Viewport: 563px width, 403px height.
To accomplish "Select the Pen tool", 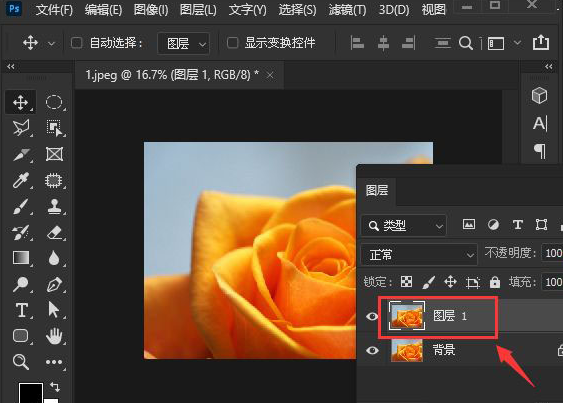I will (x=54, y=284).
